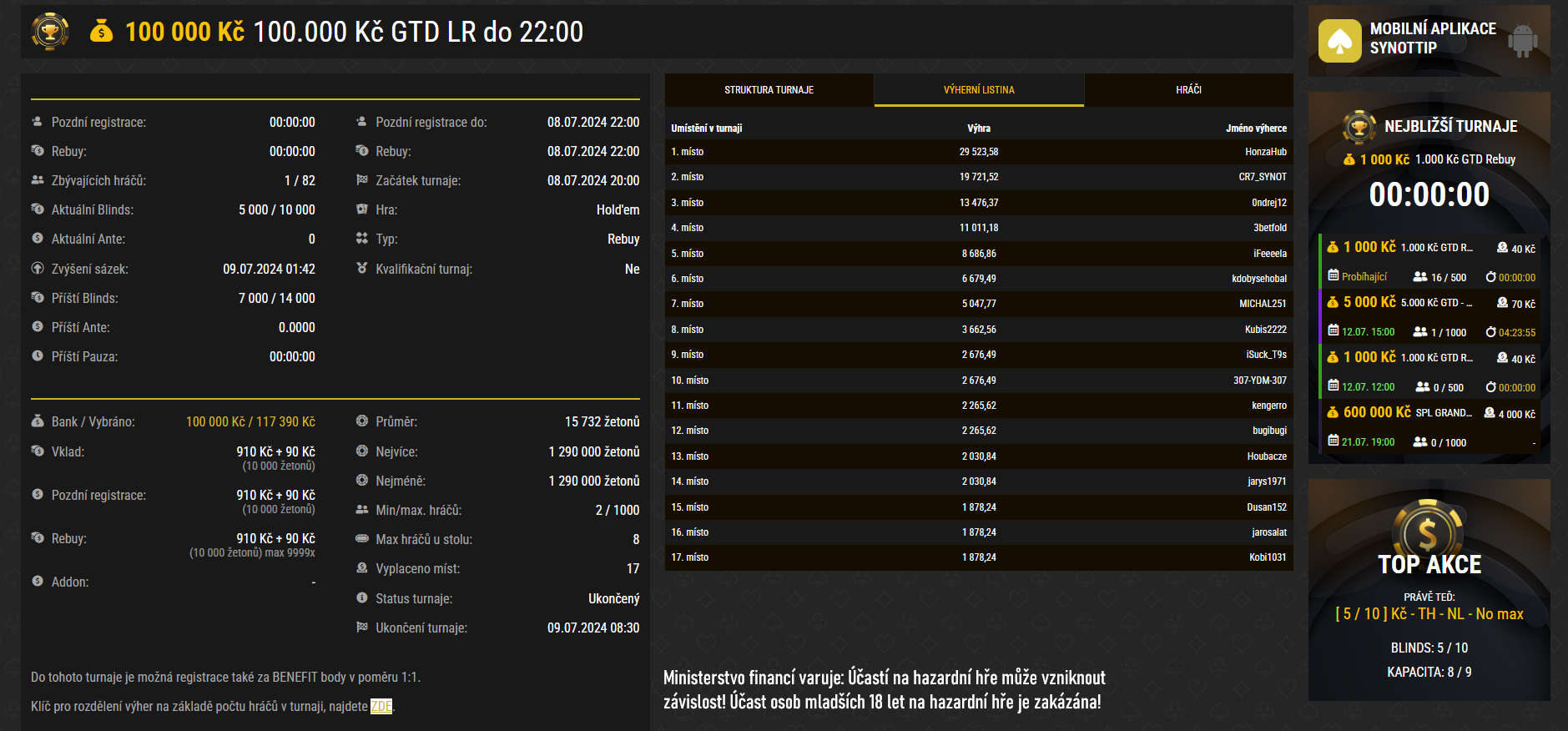1568x731 pixels.
Task: Select the Výherní listina tab
Action: pyautogui.click(x=979, y=90)
